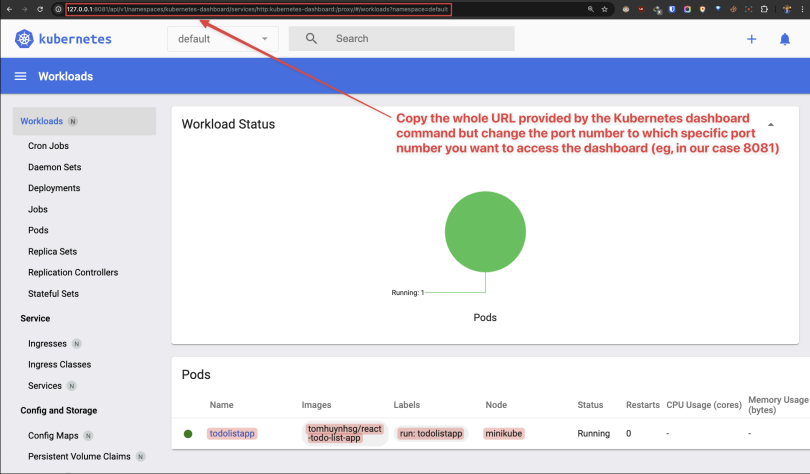Open the Bitwarden blue shield extension
The height and width of the screenshot is (474, 810).
(x=672, y=9)
